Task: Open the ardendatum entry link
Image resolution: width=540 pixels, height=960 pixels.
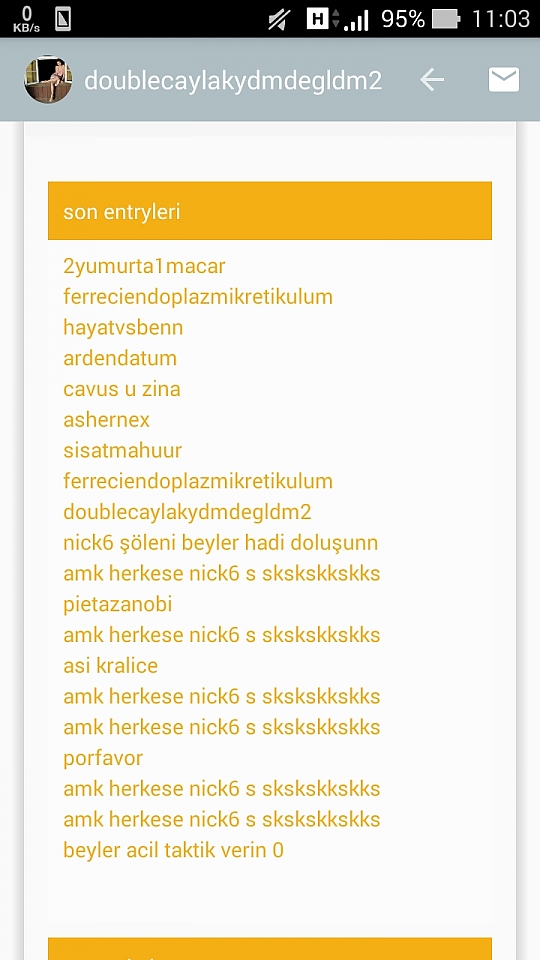Action: click(120, 358)
